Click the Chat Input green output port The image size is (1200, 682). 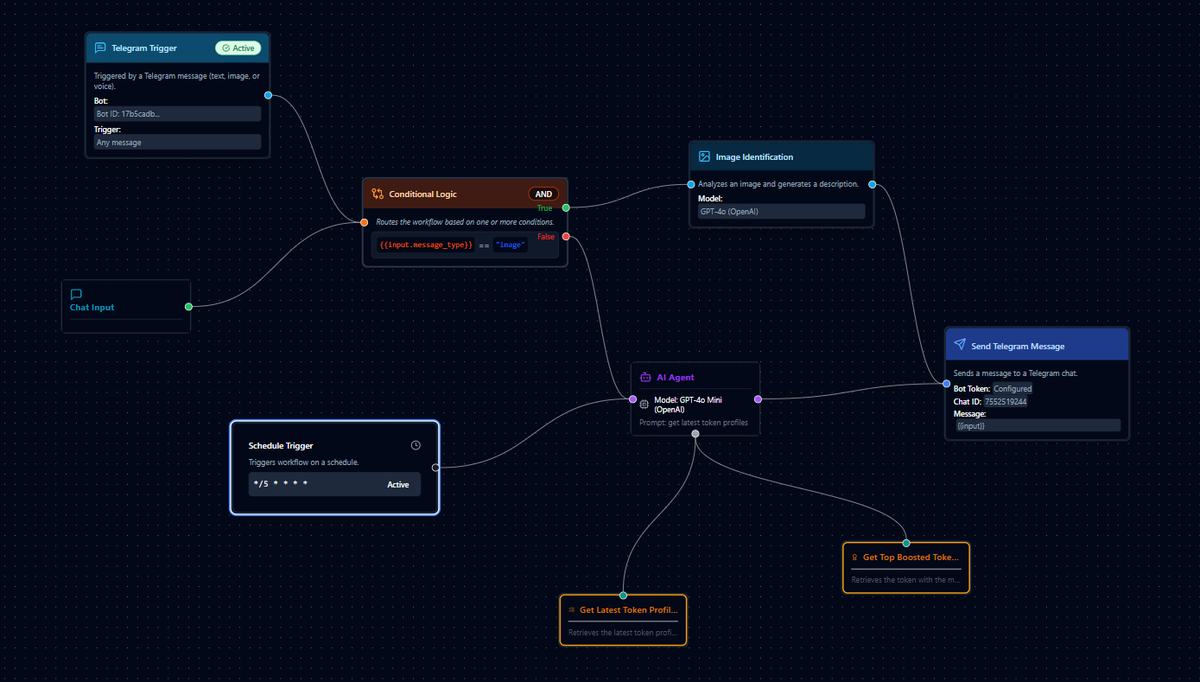coord(189,307)
